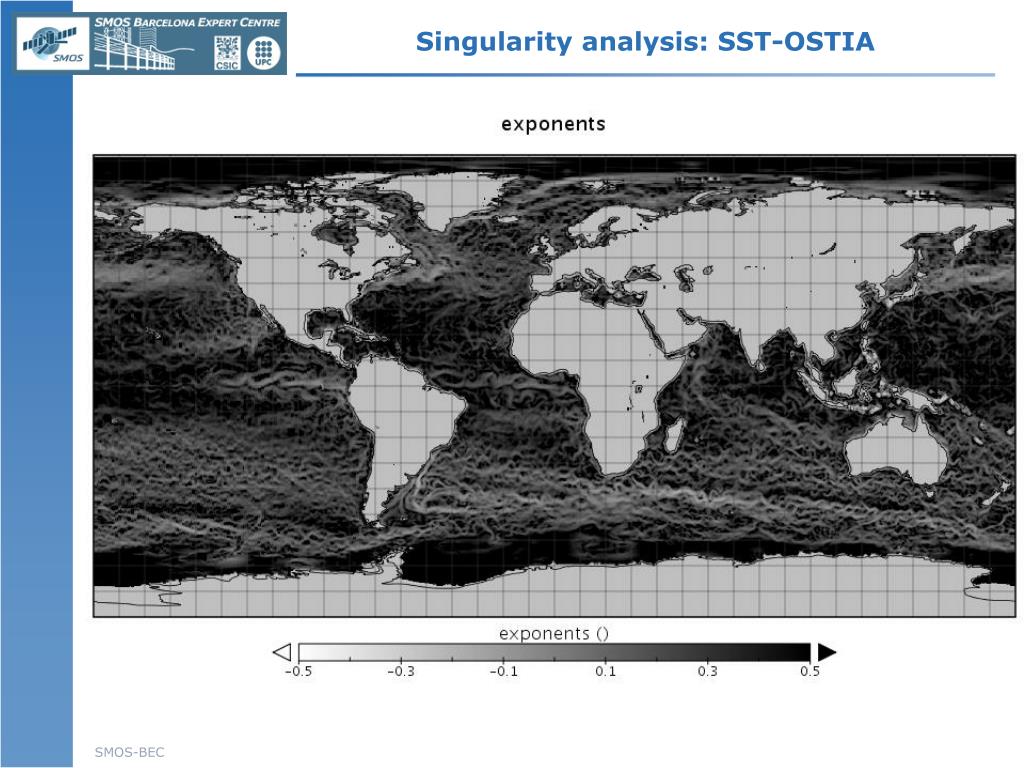Click Madagascar island on the map

(675, 436)
